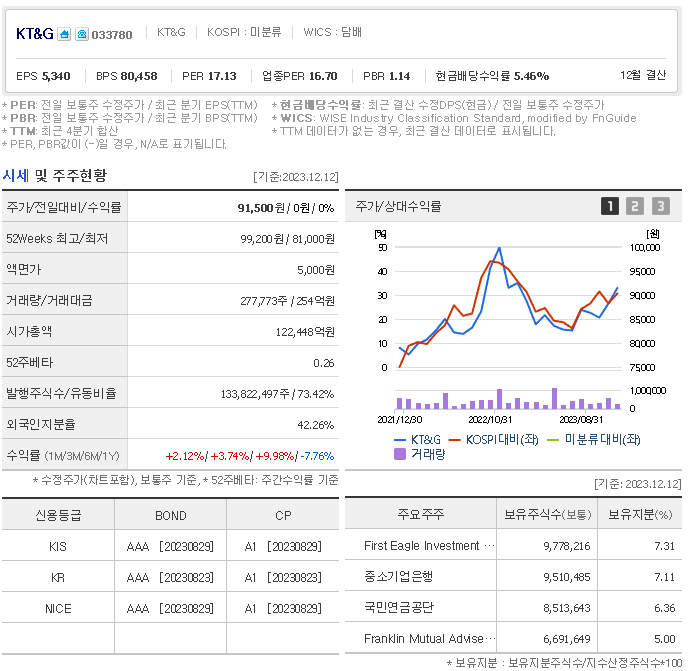The image size is (690, 671).
Task: Click the 9,510,485 share count
Action: pyautogui.click(x=567, y=577)
